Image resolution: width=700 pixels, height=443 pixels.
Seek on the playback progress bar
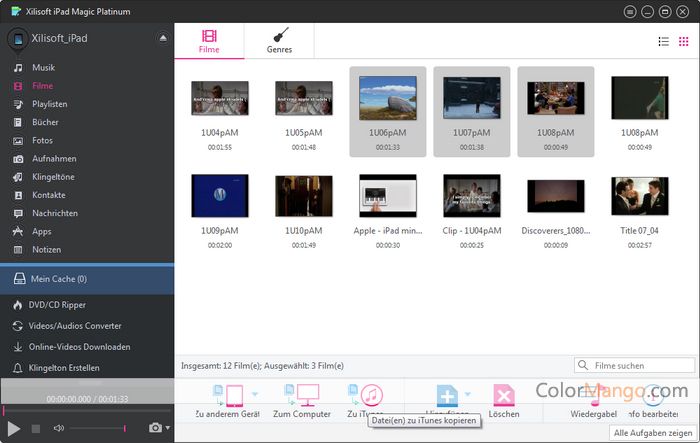[87, 410]
